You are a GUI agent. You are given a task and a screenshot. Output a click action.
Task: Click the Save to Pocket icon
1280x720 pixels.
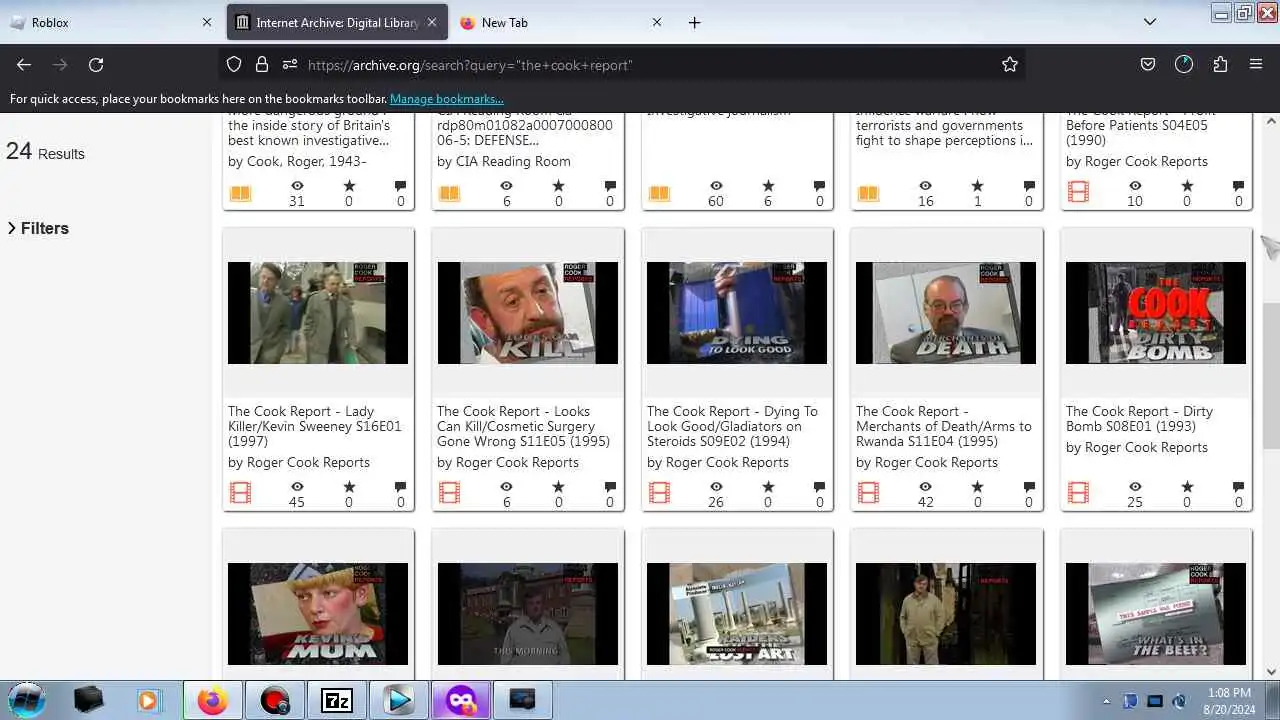tap(1148, 64)
